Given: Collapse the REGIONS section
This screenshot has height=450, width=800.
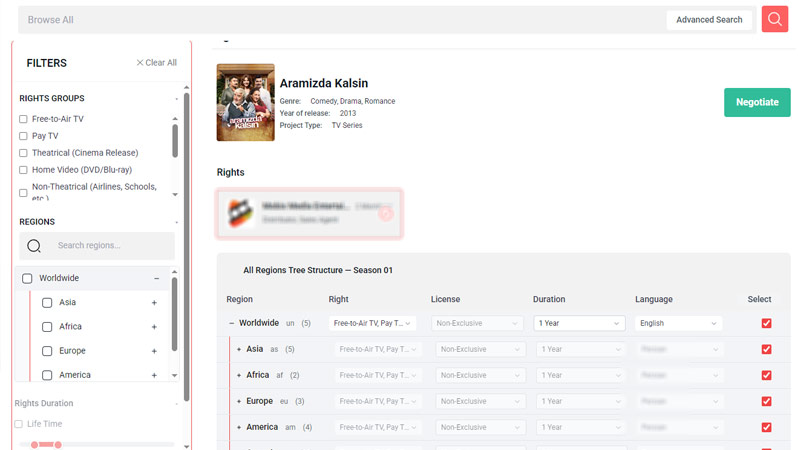Looking at the screenshot, I should pyautogui.click(x=177, y=222).
